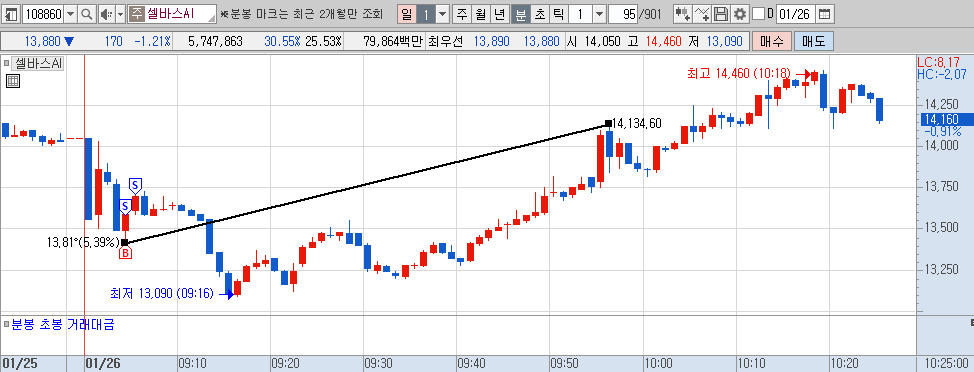
Task: Click the 셀바스AI stock name field
Action: click(180, 13)
